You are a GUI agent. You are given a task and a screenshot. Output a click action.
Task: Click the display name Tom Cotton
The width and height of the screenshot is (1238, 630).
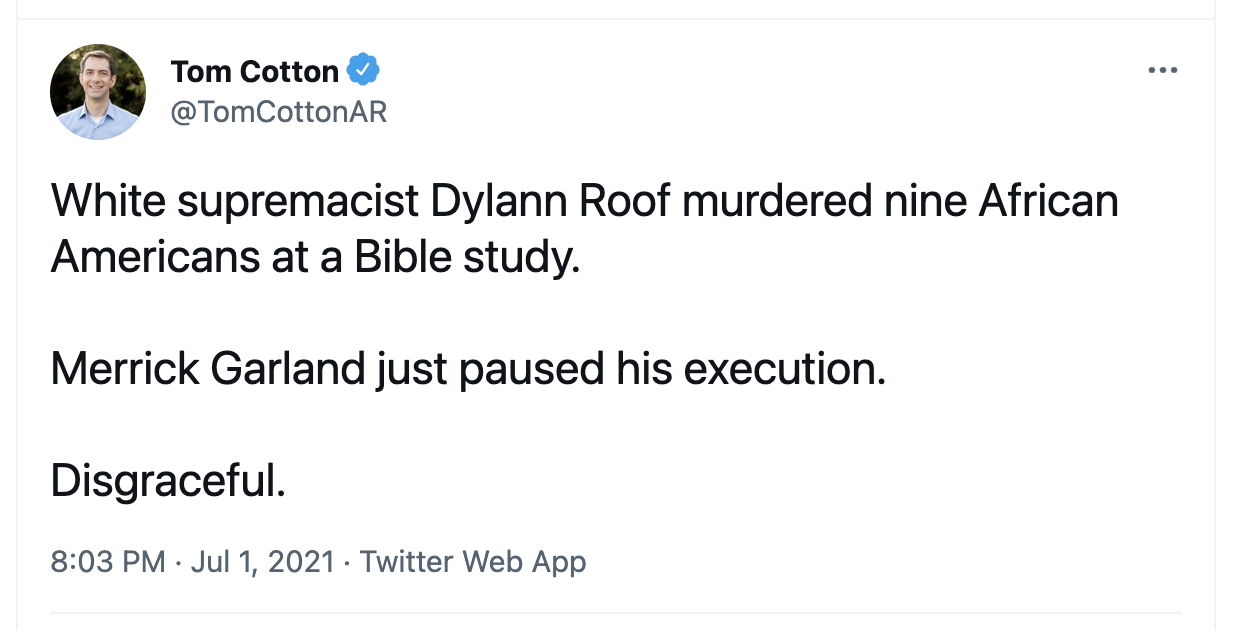(x=254, y=72)
